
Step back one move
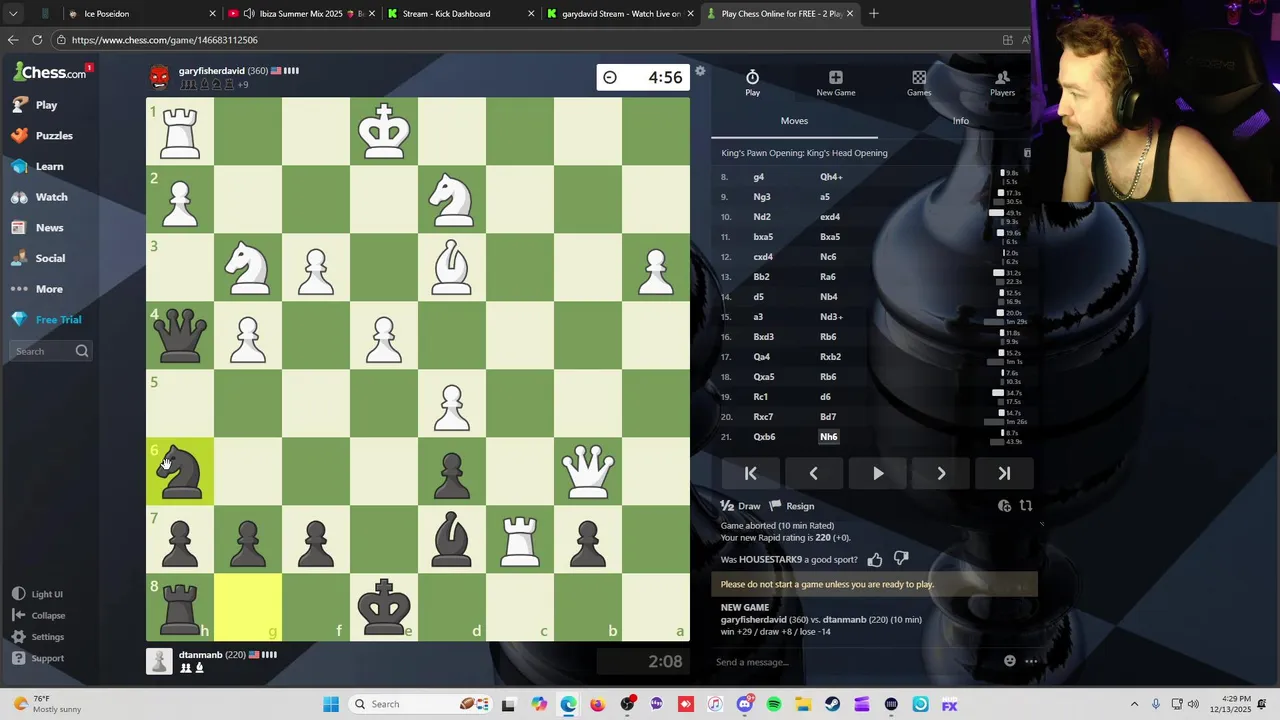pos(813,474)
